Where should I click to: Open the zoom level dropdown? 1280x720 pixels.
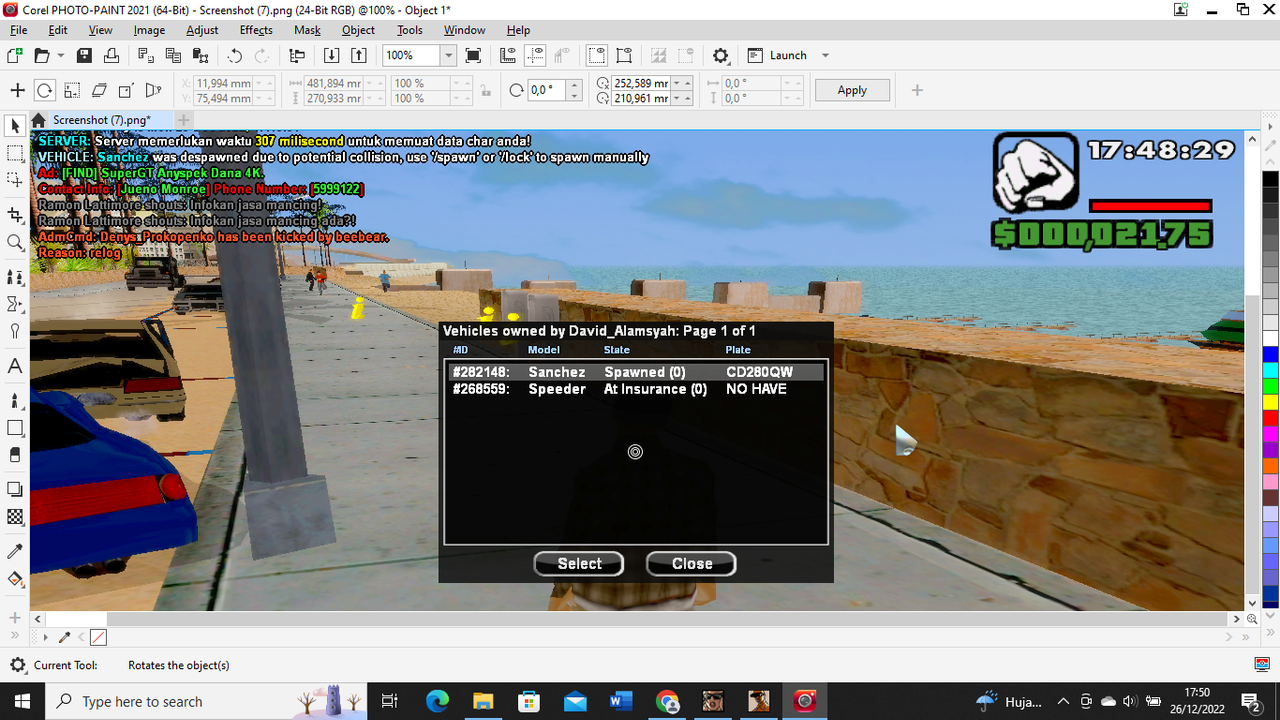[x=449, y=56]
